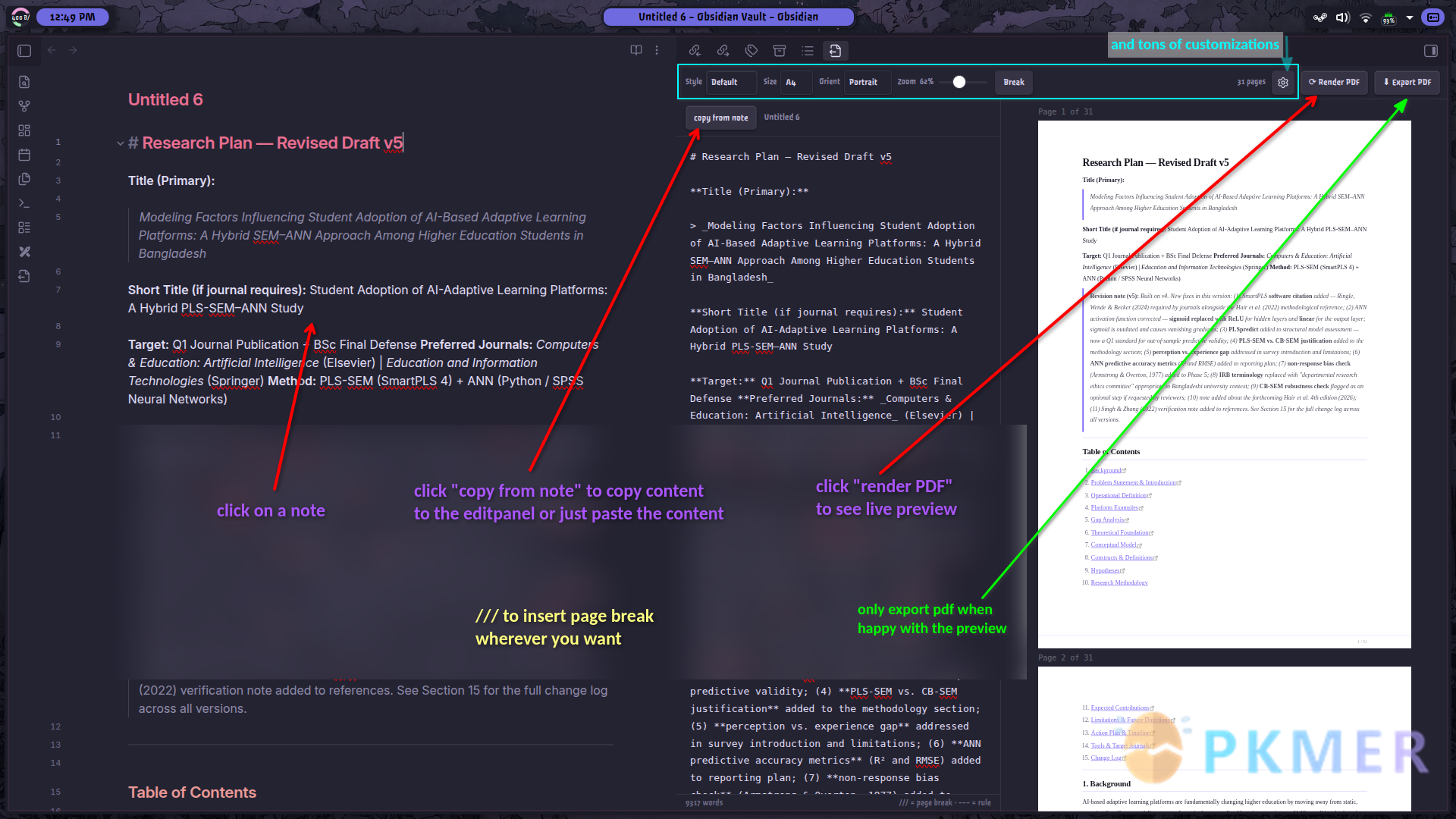The width and height of the screenshot is (1456, 819).
Task: Open the archive box tab icon
Action: [779, 51]
